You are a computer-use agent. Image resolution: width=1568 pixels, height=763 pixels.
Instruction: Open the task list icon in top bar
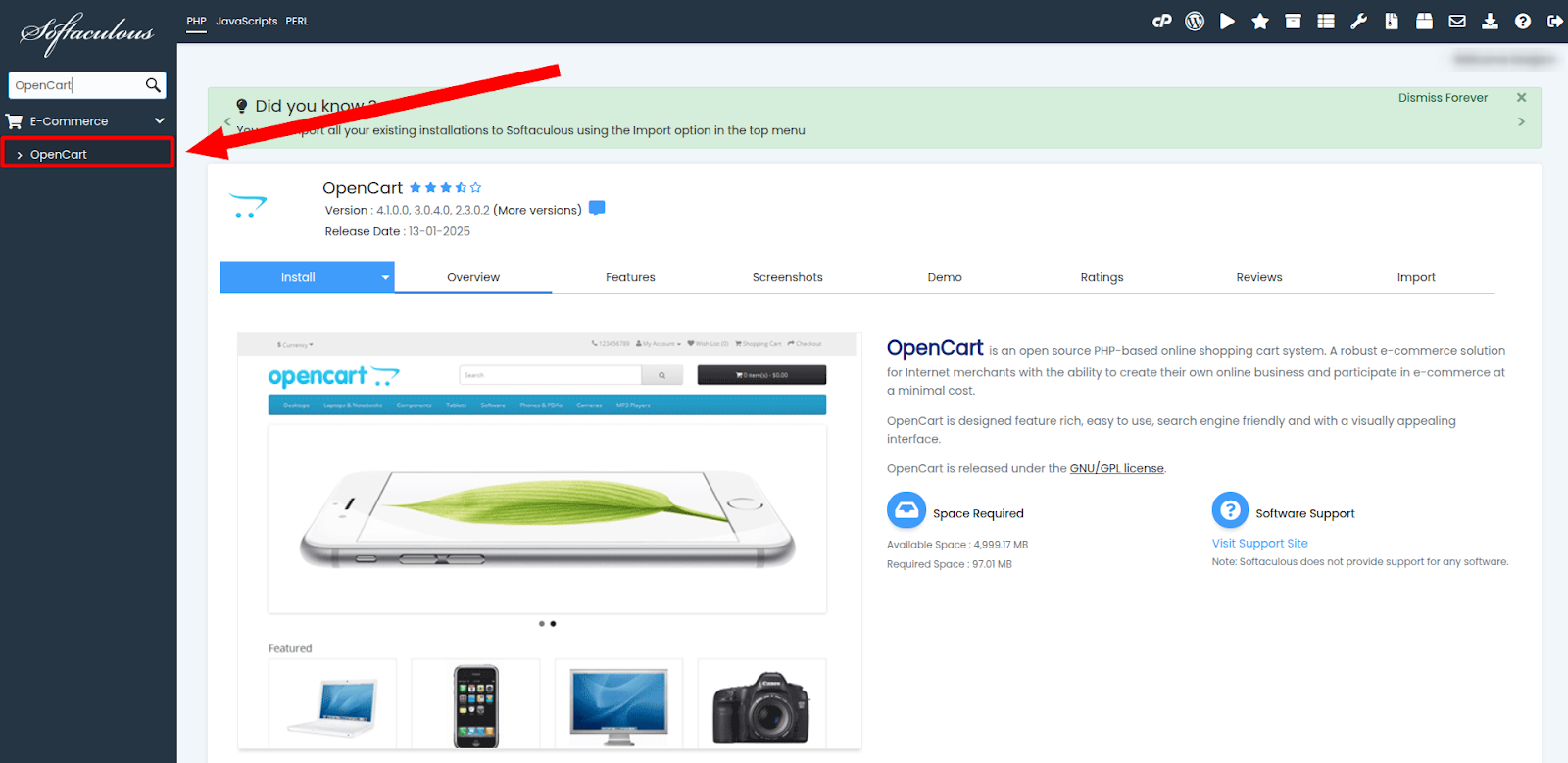click(x=1326, y=21)
